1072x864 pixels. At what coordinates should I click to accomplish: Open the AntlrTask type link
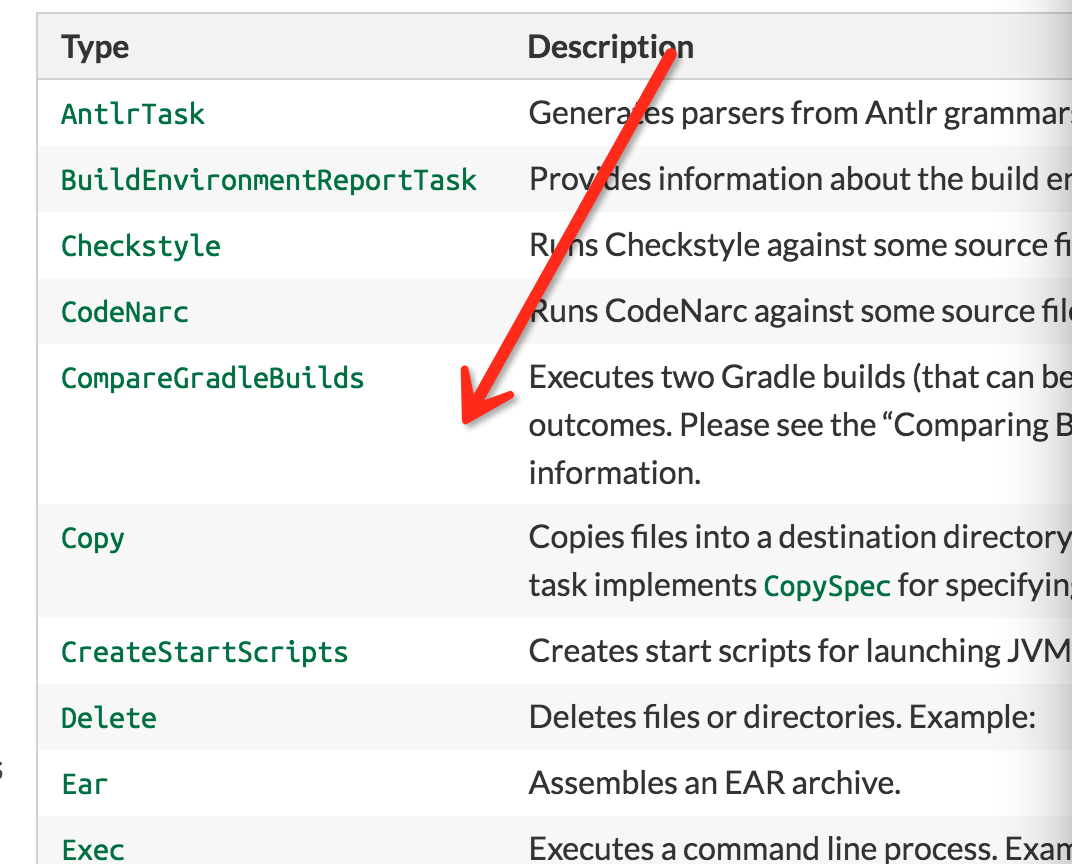pyautogui.click(x=133, y=114)
